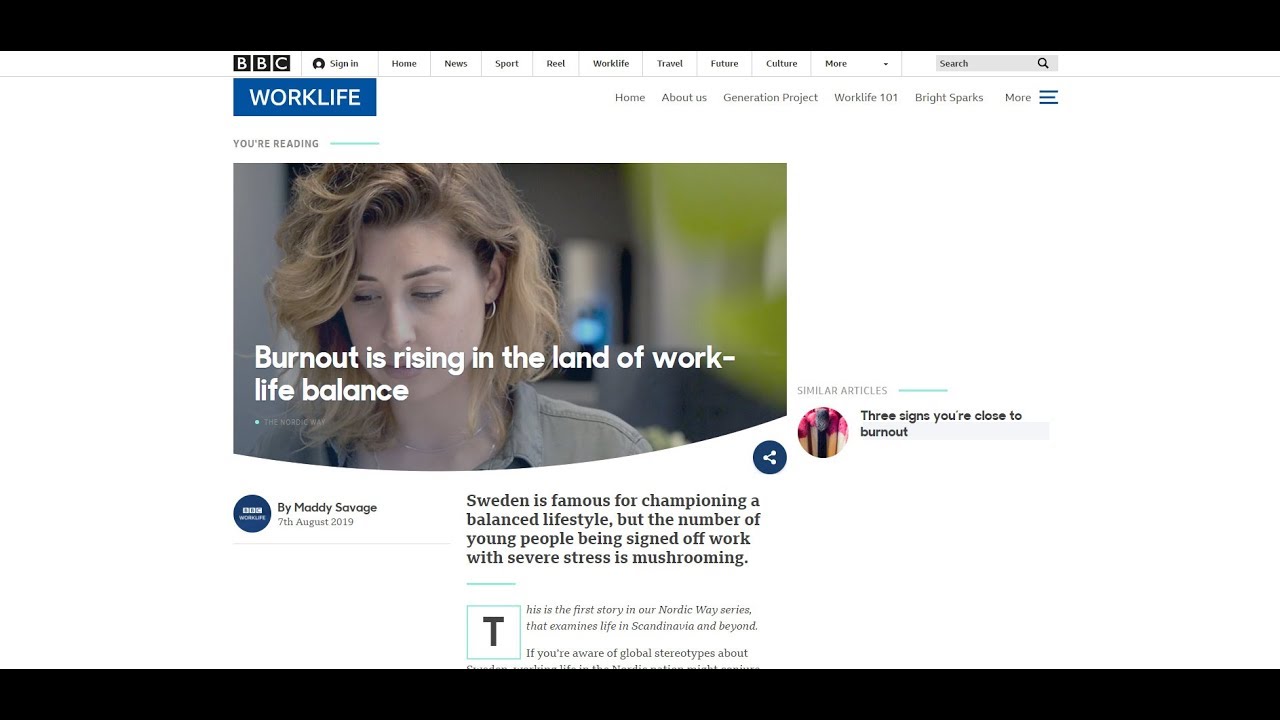
Task: Open Sport in the BBC top bar
Action: tap(507, 64)
